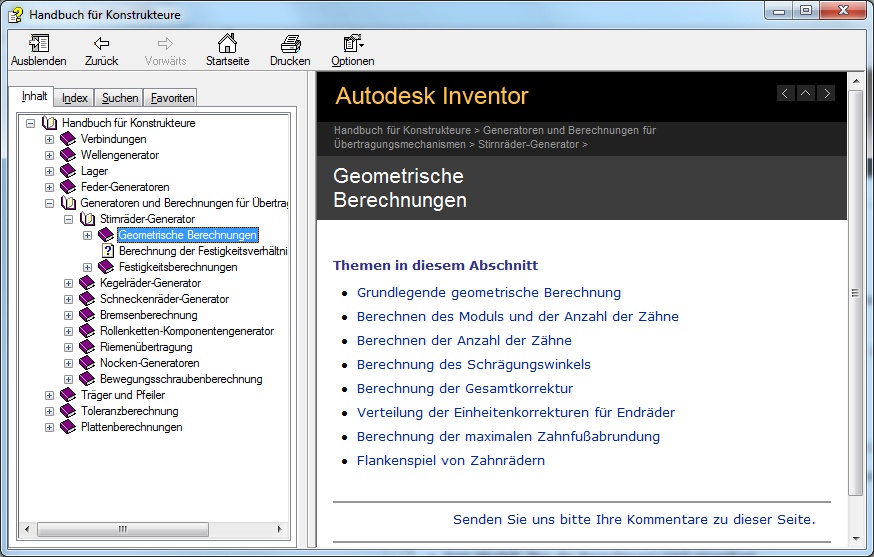Open the Favoriten tab
This screenshot has width=874, height=557.
(172, 98)
